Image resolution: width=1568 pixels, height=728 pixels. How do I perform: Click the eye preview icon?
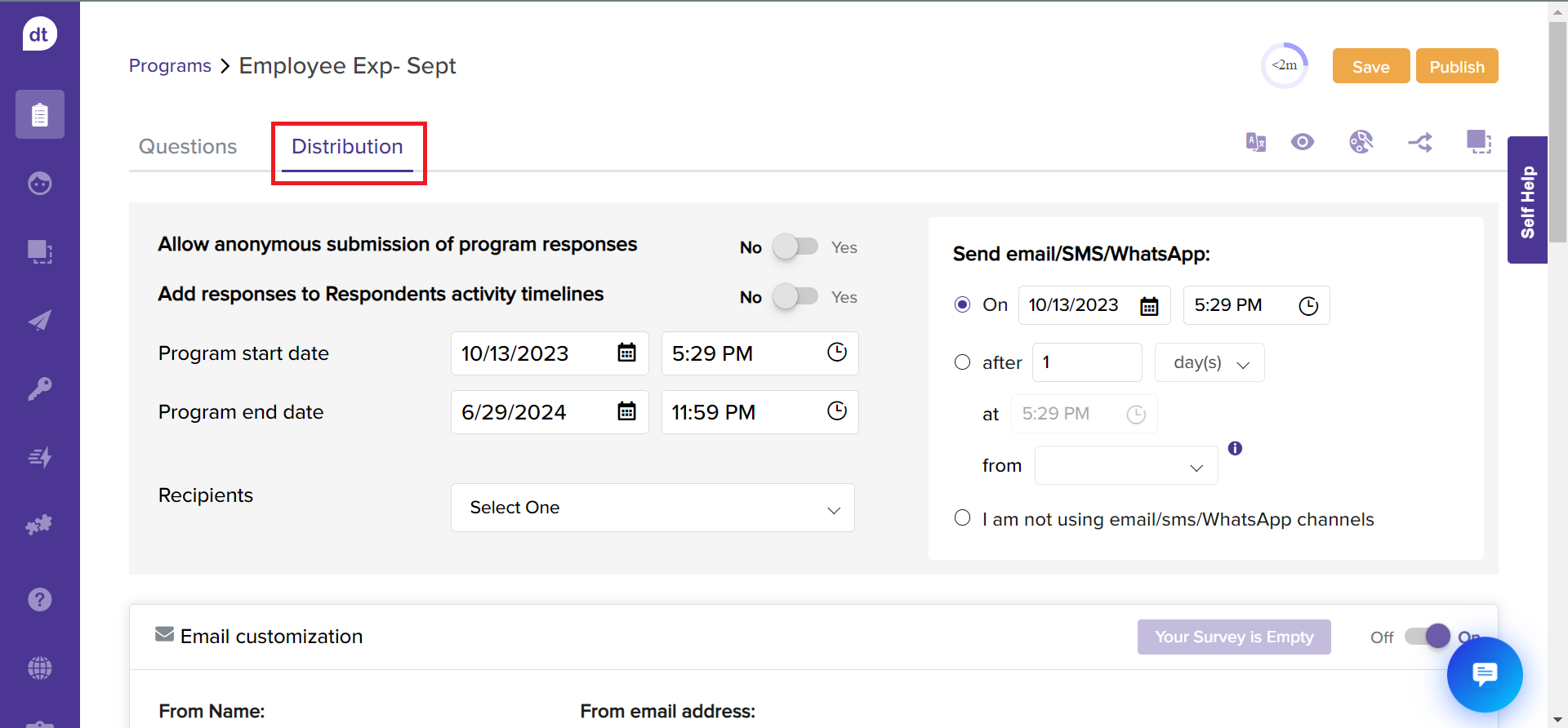pos(1303,142)
